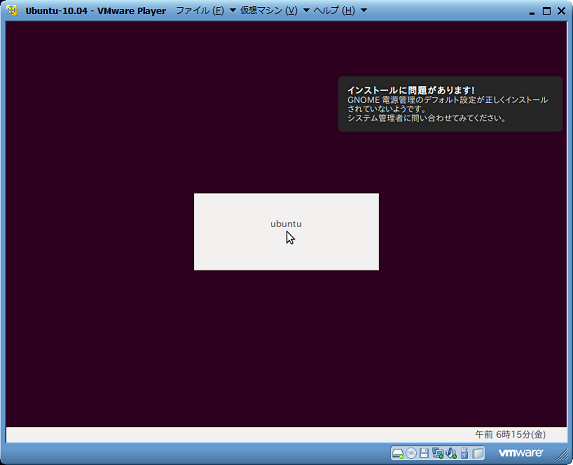Click the インストールに問題があります notification bubble

point(450,104)
